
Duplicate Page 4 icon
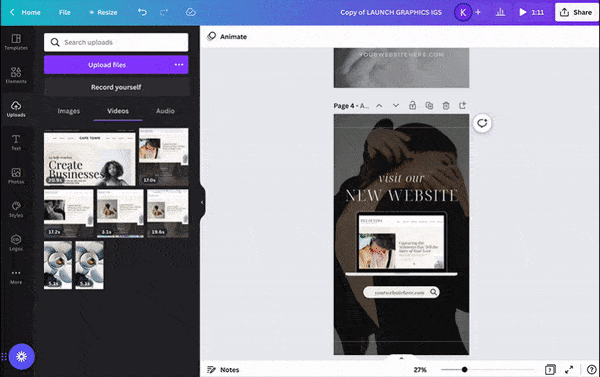[x=429, y=105]
